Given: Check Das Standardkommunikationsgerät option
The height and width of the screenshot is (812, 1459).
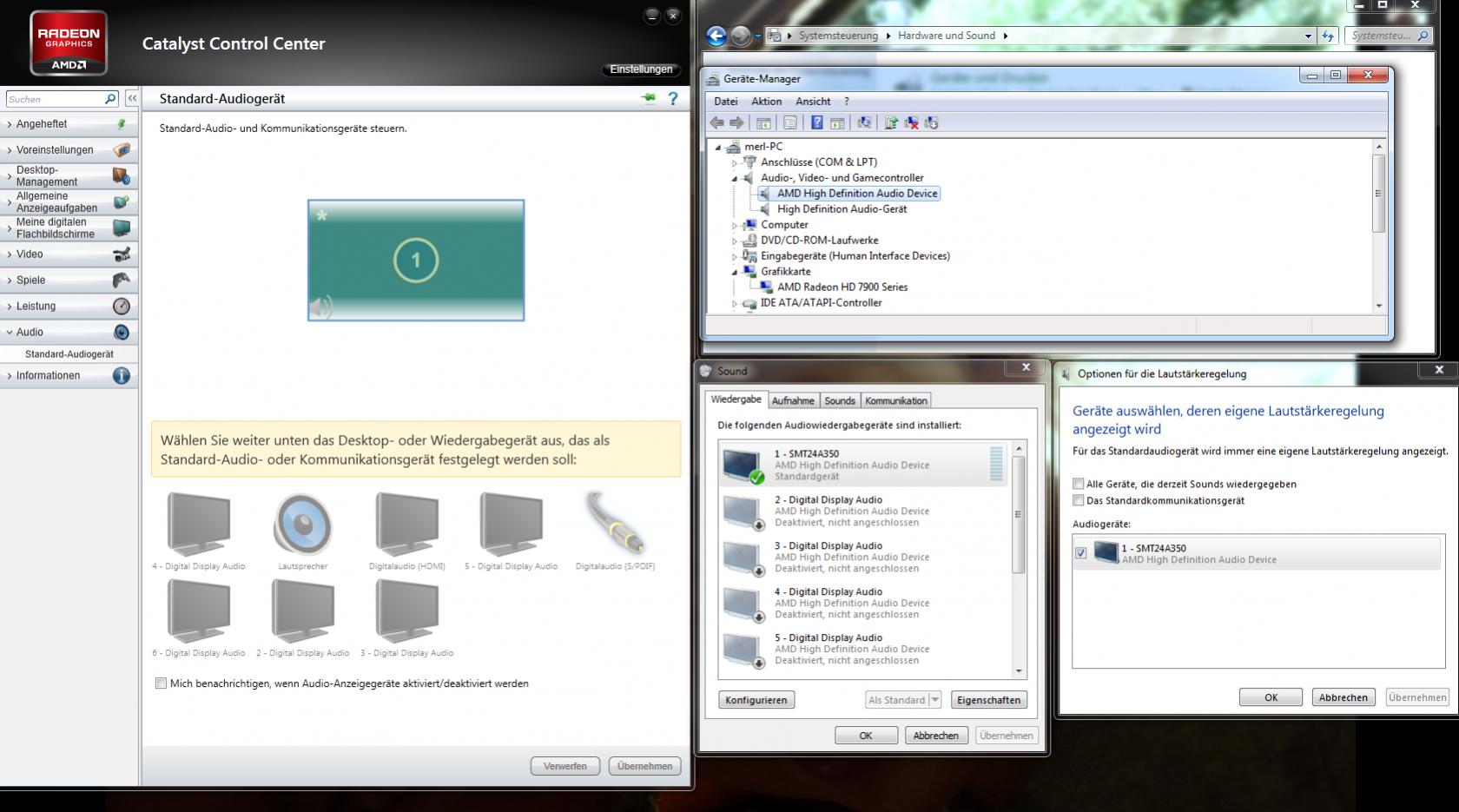Looking at the screenshot, I should pos(1079,500).
